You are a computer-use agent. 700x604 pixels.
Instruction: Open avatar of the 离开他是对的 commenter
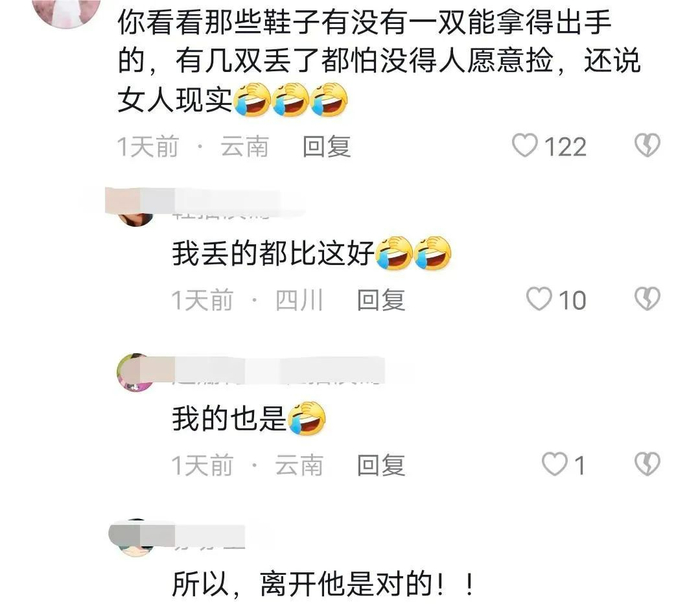click(136, 538)
